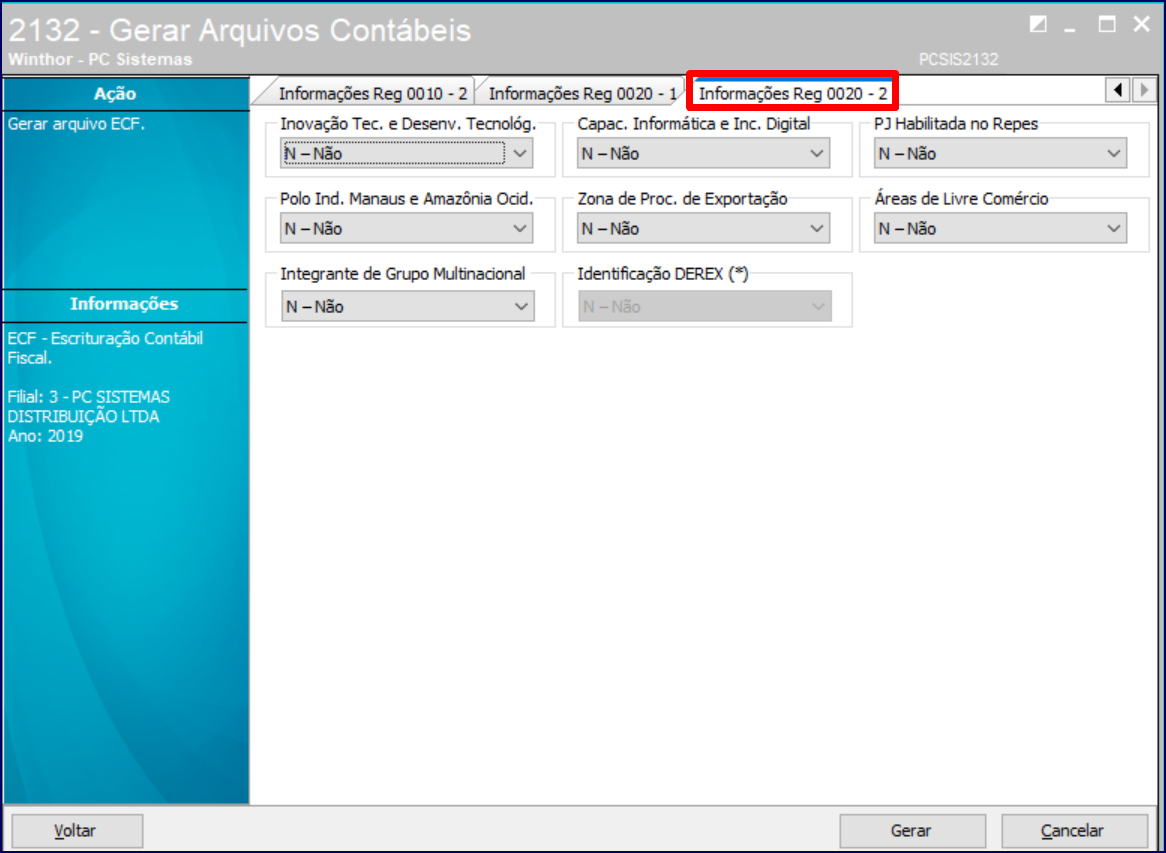Open Polo Ind. Manaus e Amazônia Ocid. dropdown
1166x853 pixels.
[x=407, y=228]
